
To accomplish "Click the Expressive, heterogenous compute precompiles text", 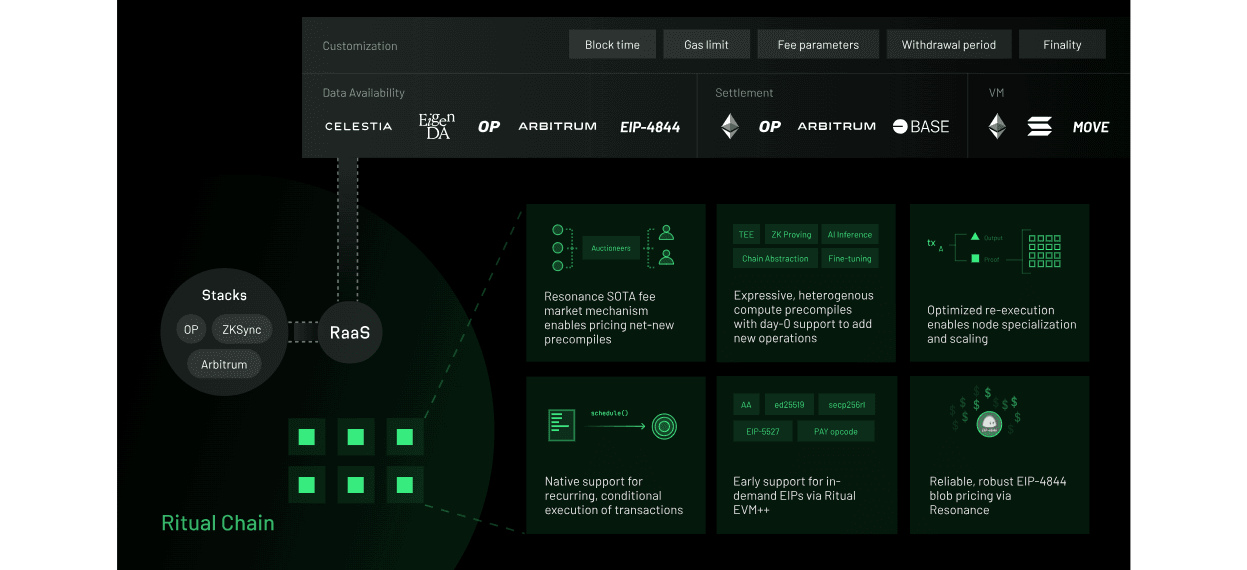I will click(804, 317).
